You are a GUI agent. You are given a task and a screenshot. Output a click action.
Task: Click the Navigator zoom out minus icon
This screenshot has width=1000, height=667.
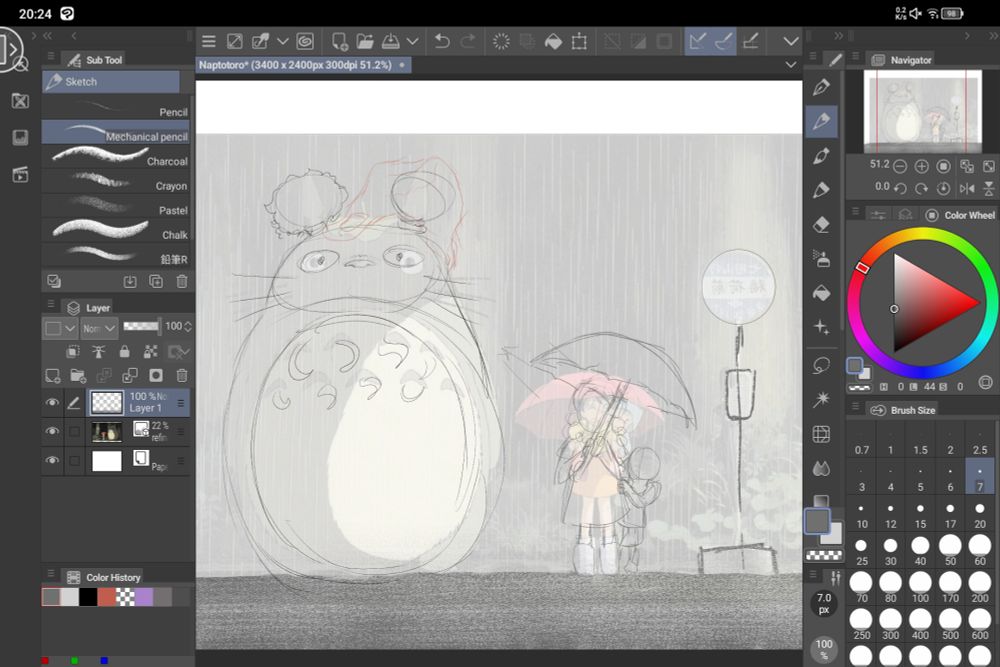(x=900, y=166)
